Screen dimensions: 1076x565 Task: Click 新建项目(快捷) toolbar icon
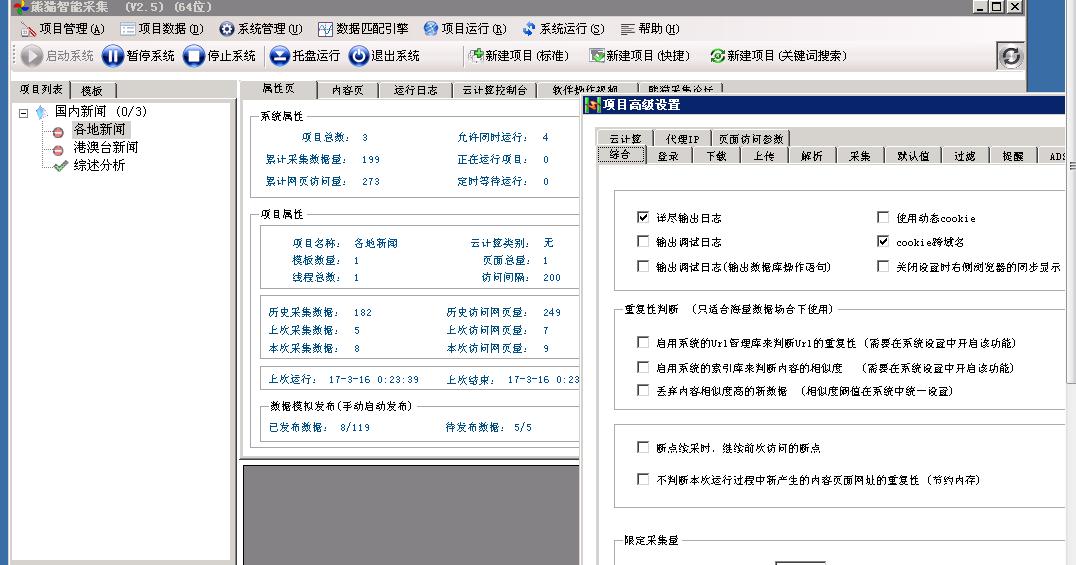tap(597, 56)
